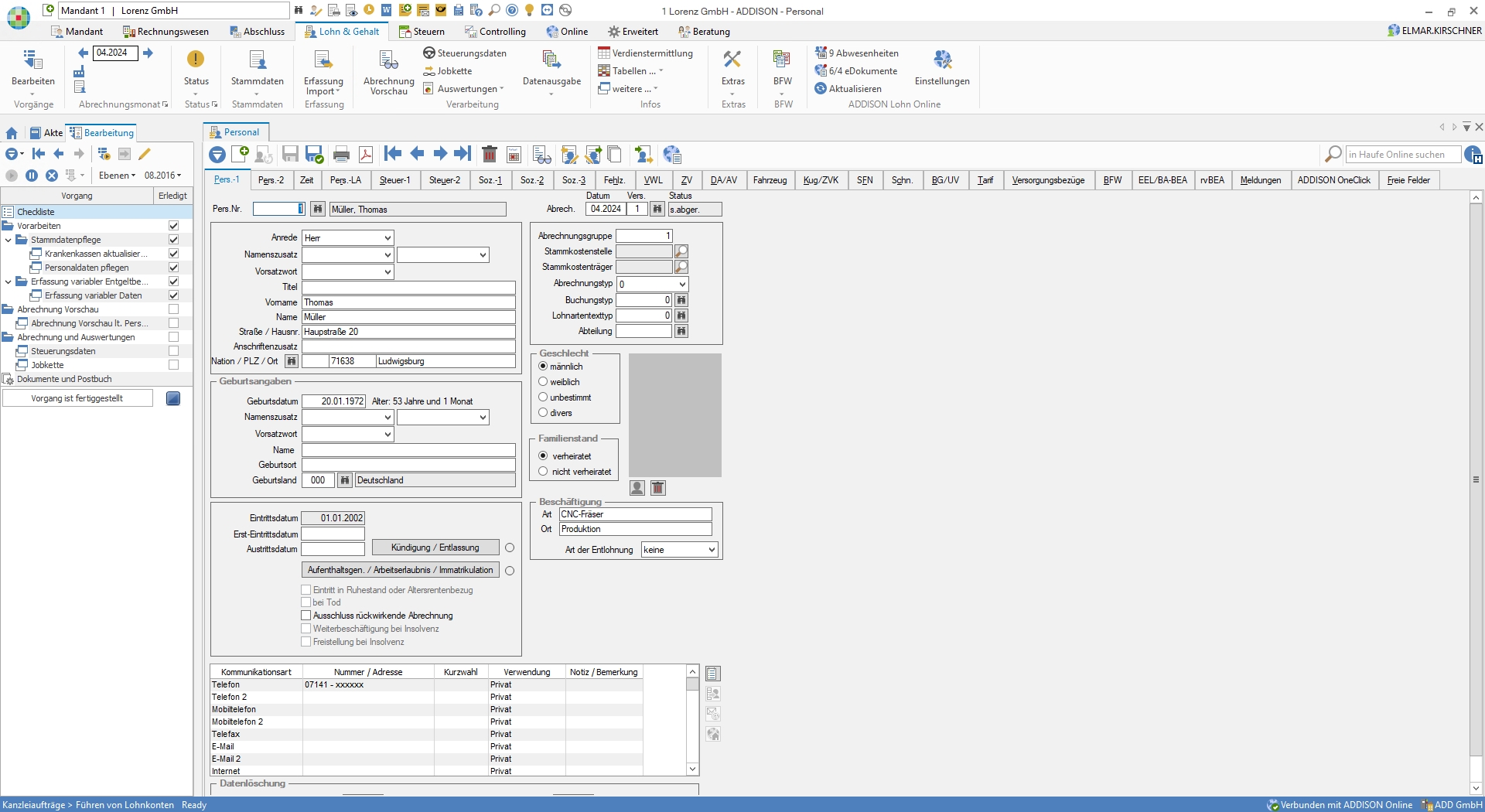
Task: Open Status with the exclamation icon
Action: [196, 60]
